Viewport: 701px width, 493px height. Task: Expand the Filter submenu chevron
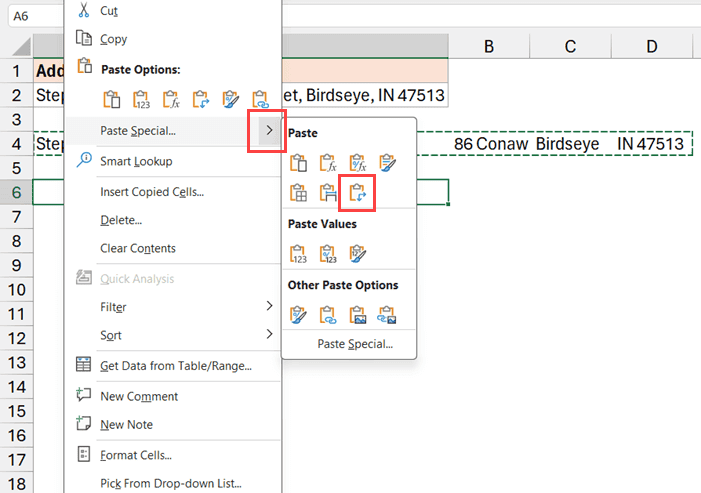268,306
